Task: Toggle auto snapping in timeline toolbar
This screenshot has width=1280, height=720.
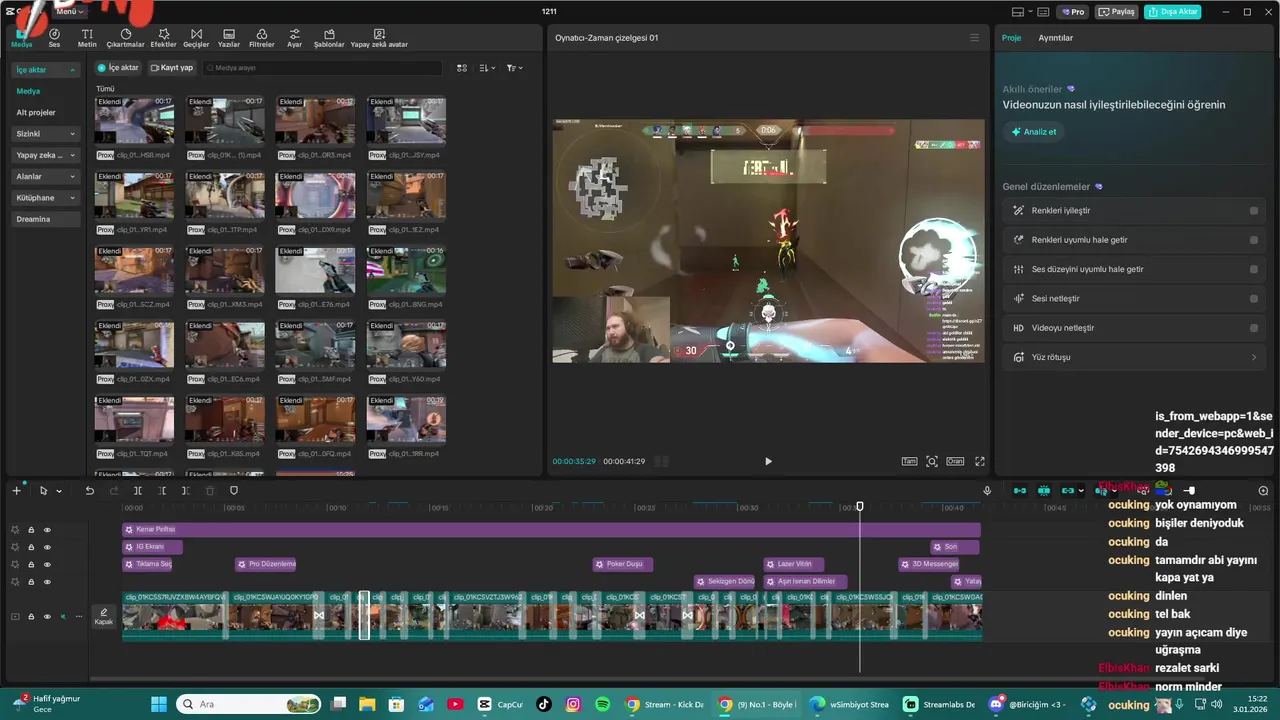Action: tap(1044, 491)
